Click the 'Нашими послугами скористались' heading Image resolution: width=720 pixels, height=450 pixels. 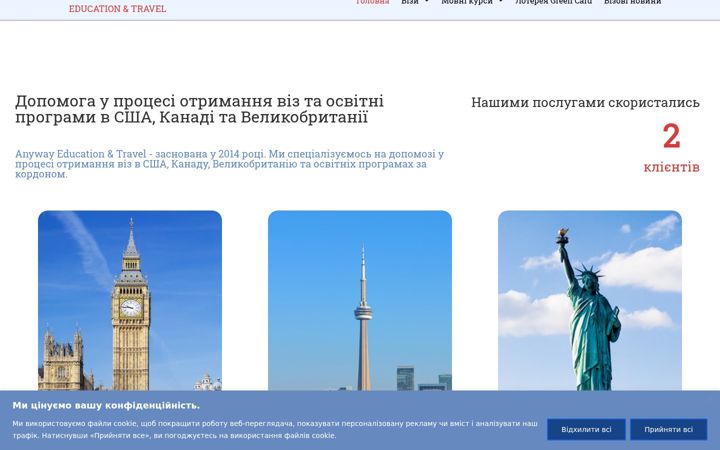point(585,102)
